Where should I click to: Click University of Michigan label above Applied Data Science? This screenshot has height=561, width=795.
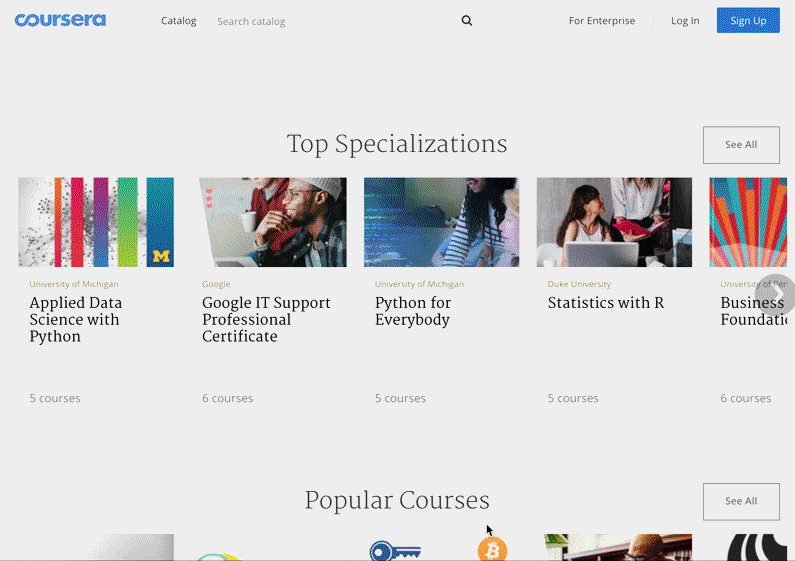coord(74,284)
